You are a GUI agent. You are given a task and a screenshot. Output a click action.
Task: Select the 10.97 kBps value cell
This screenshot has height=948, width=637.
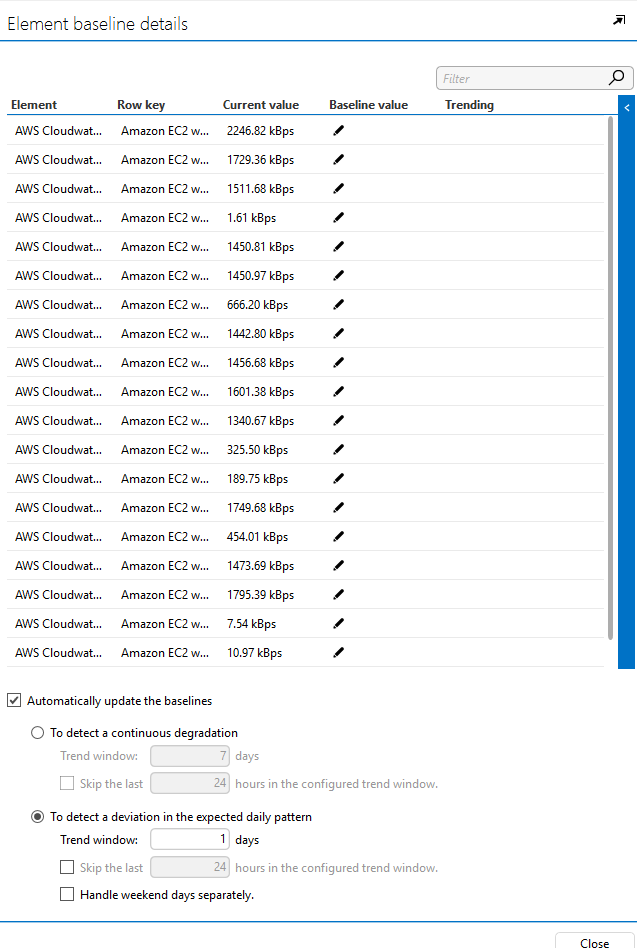[254, 653]
